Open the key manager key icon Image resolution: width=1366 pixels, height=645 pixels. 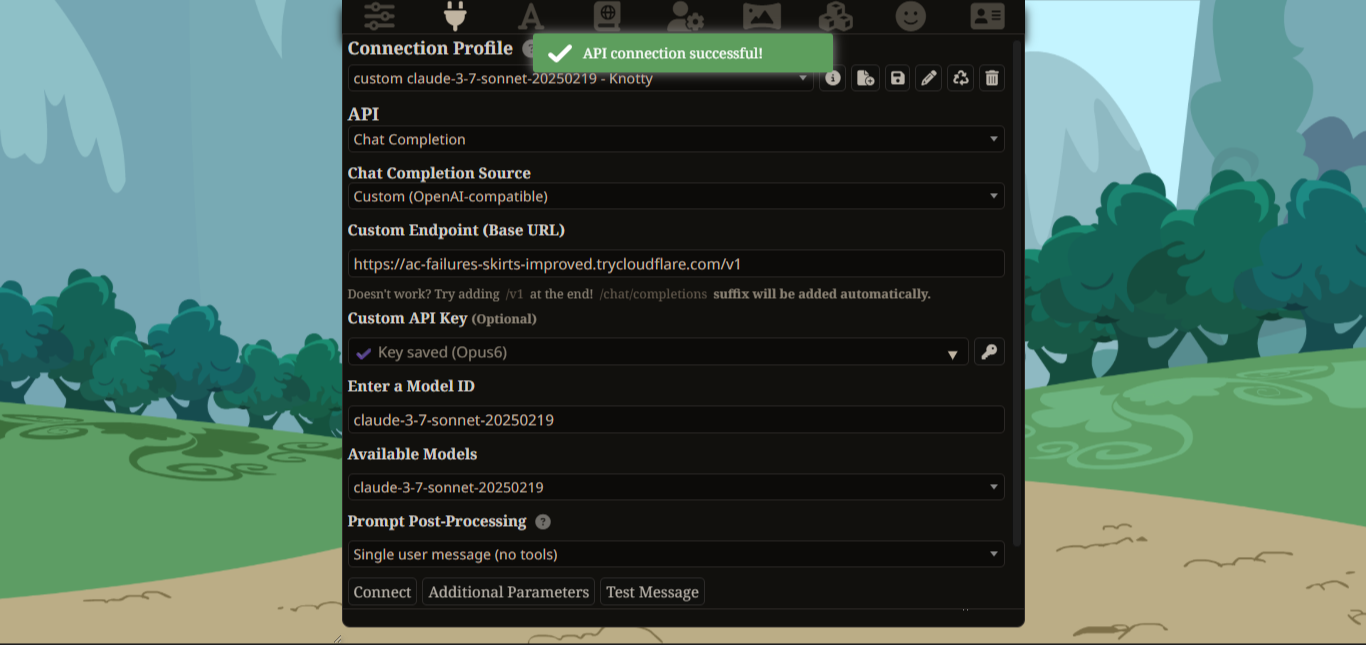(989, 352)
